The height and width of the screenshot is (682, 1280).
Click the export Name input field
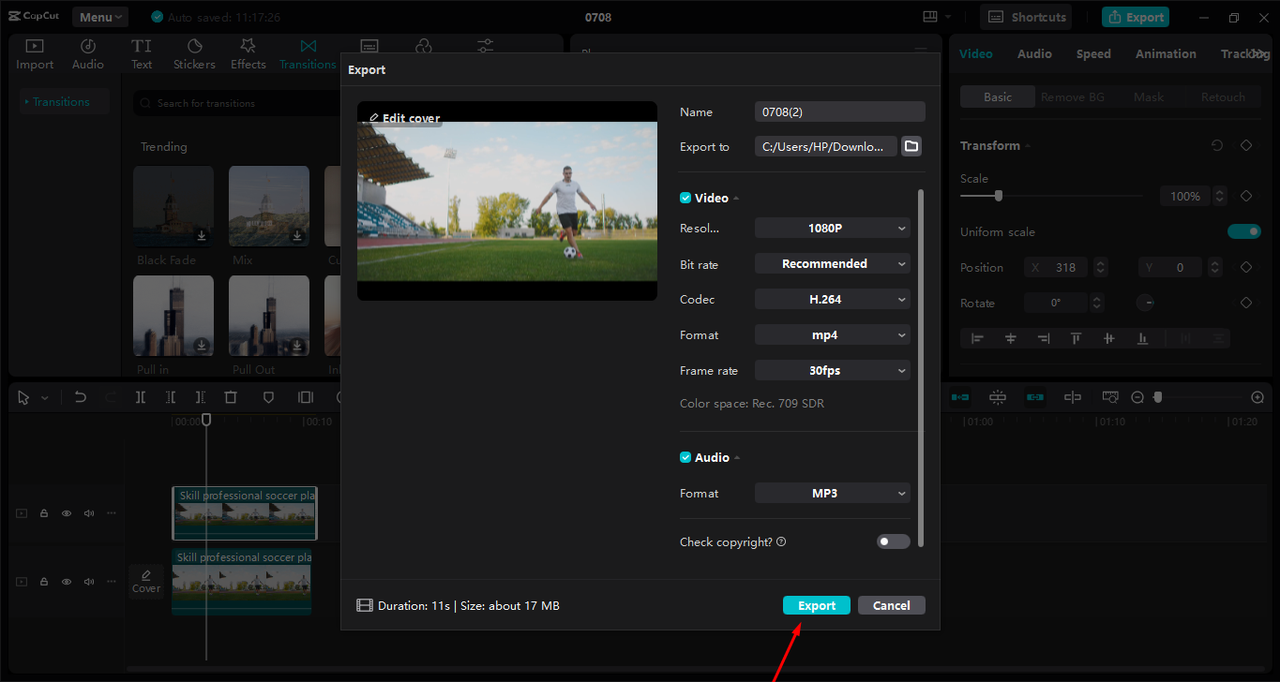(840, 112)
